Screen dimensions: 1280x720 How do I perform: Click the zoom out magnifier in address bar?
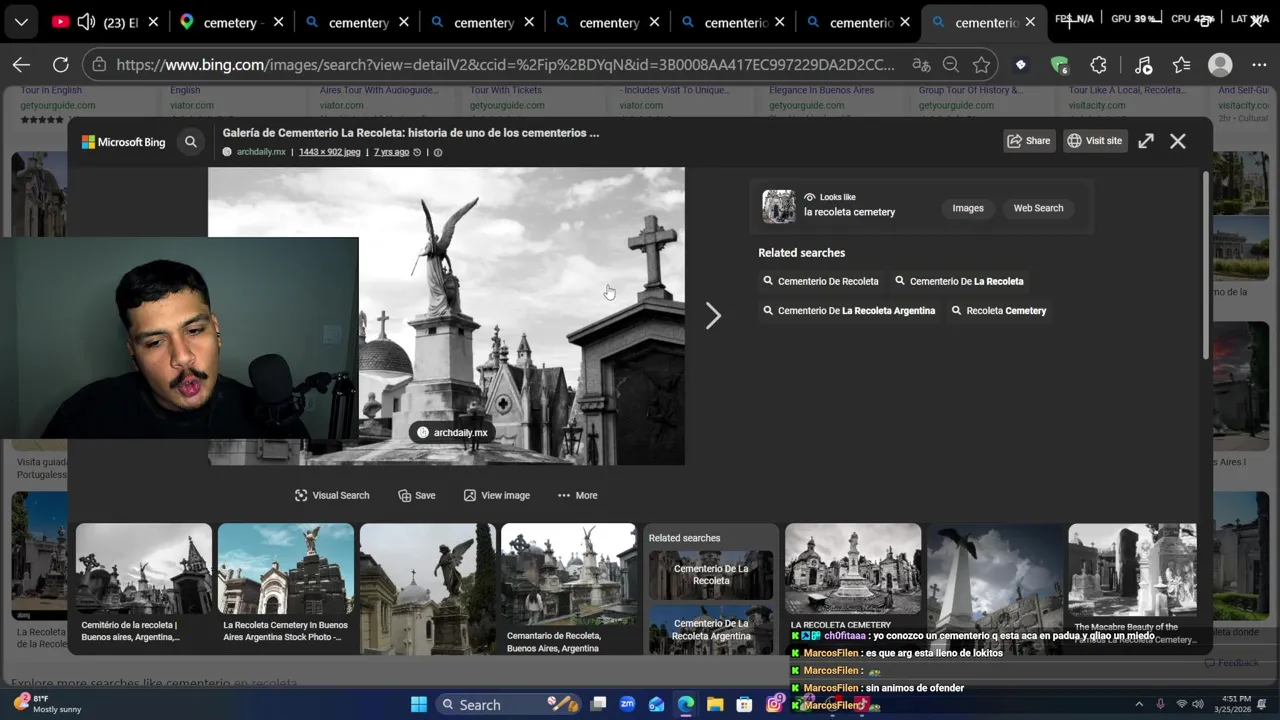coord(951,65)
